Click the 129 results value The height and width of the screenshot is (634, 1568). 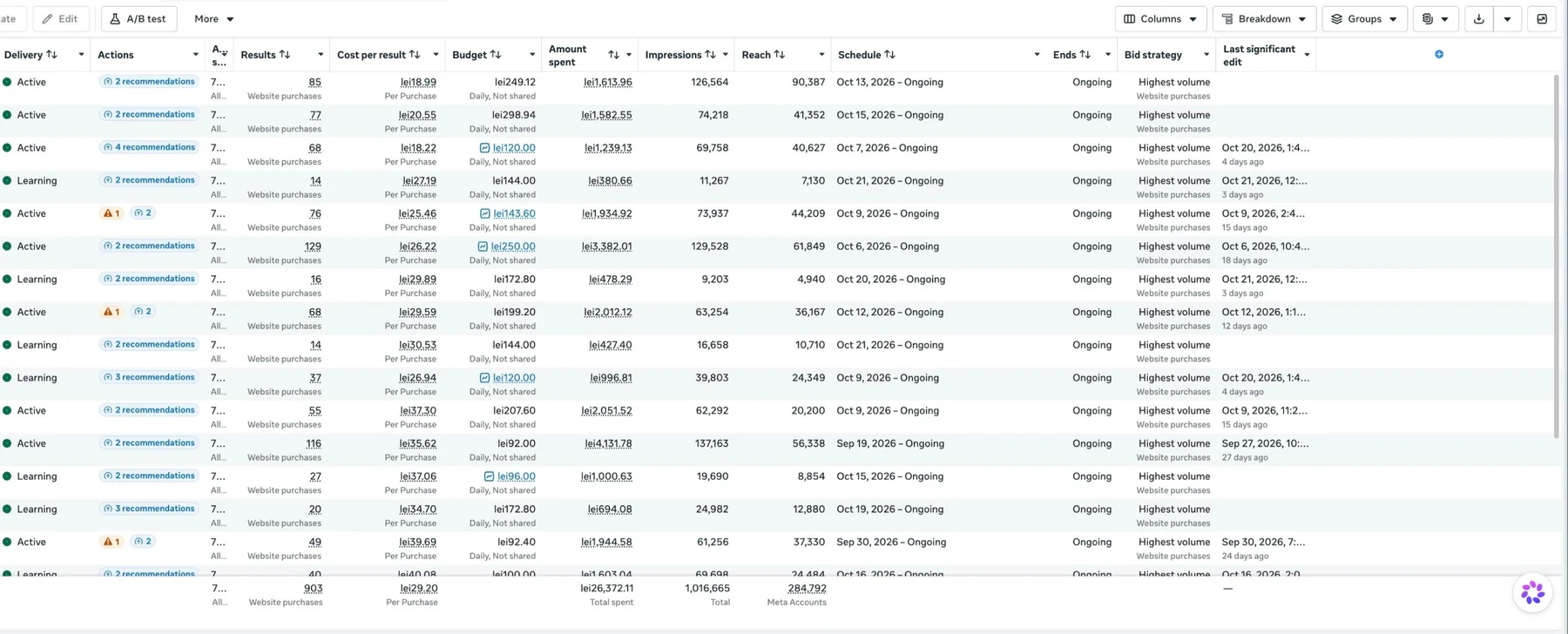[313, 246]
